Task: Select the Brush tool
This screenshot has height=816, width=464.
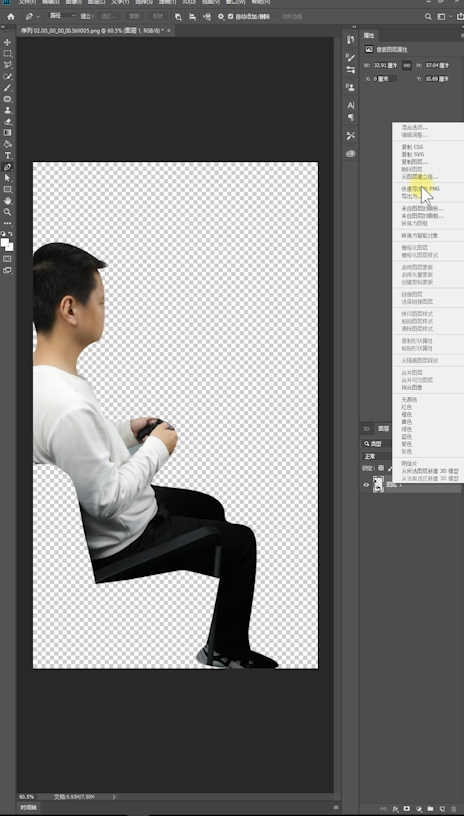Action: click(7, 88)
